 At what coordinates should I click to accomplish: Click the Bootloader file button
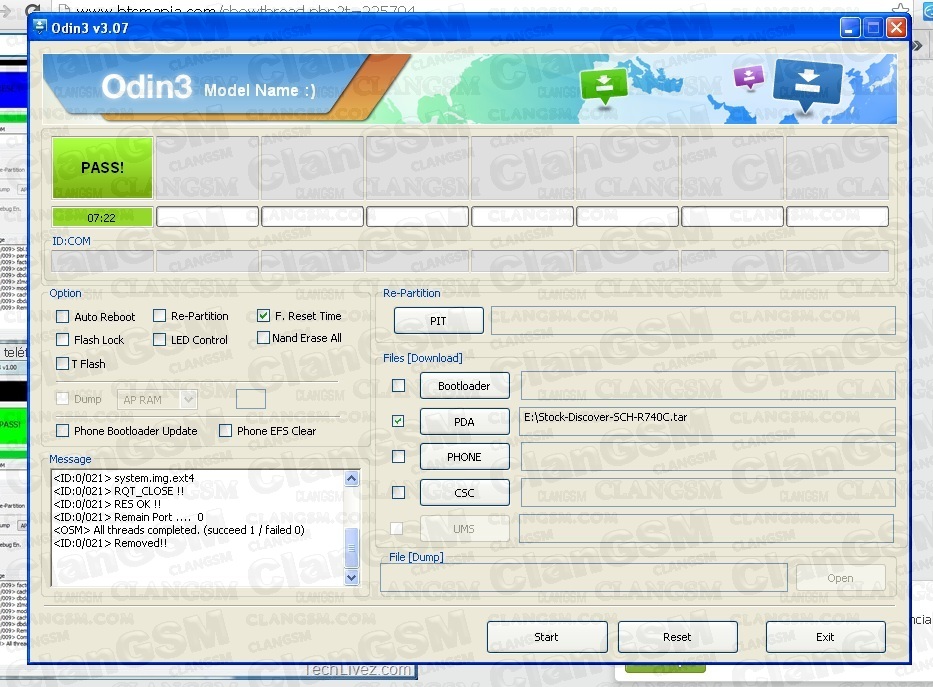click(x=465, y=386)
